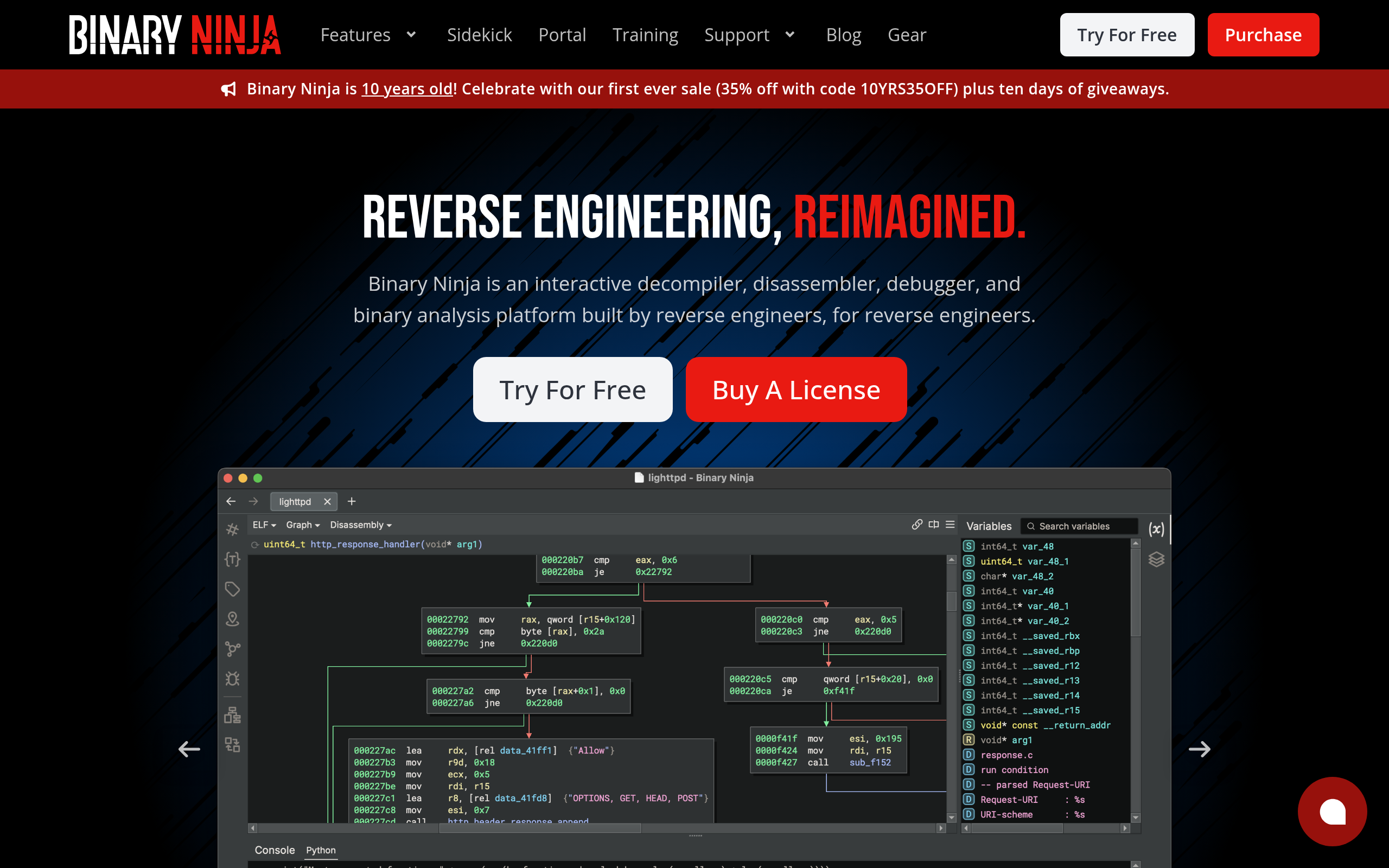This screenshot has height=868, width=1389.
Task: Follow the "10 years old" link
Action: (407, 89)
